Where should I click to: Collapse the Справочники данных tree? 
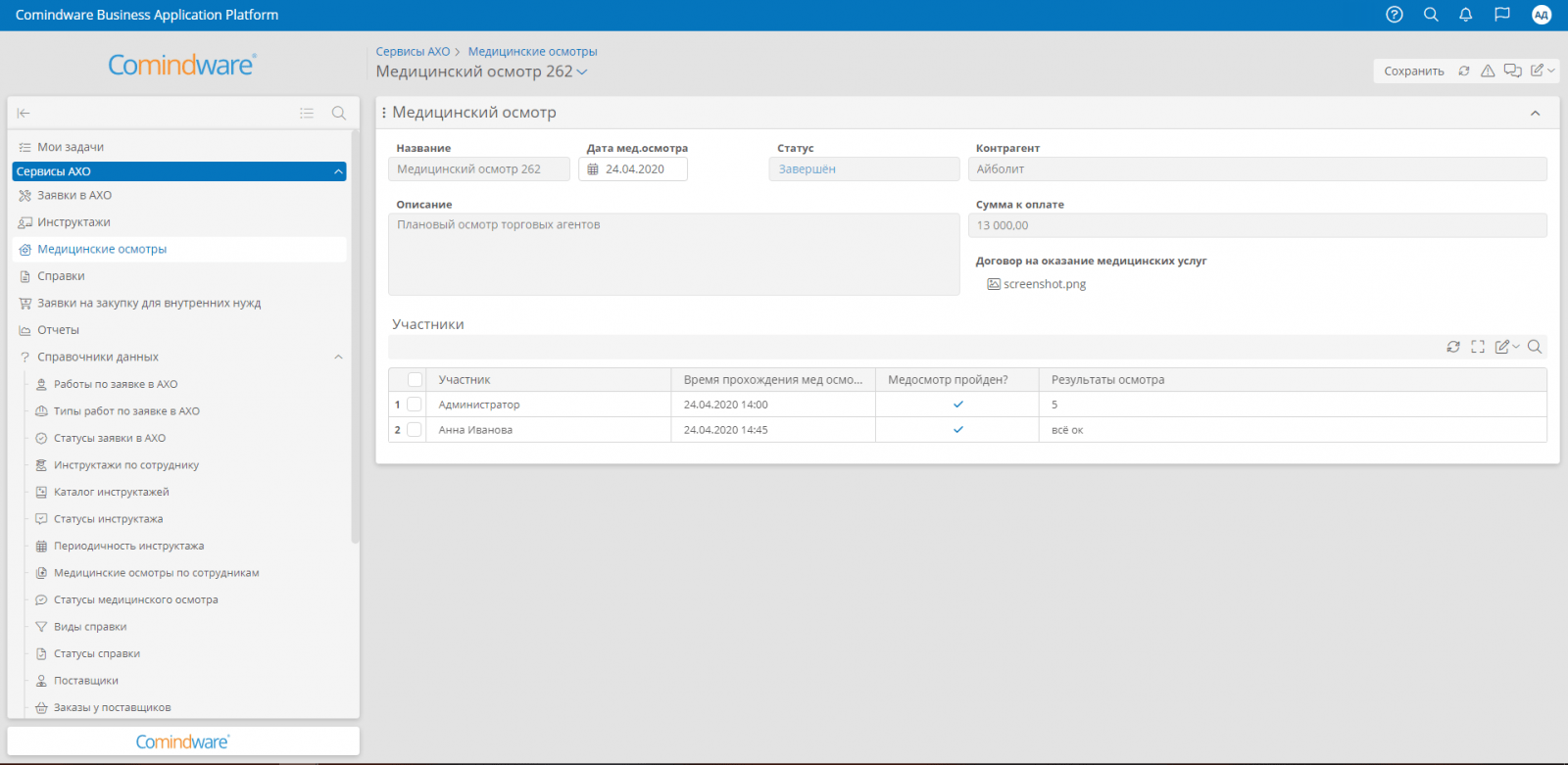pos(338,358)
